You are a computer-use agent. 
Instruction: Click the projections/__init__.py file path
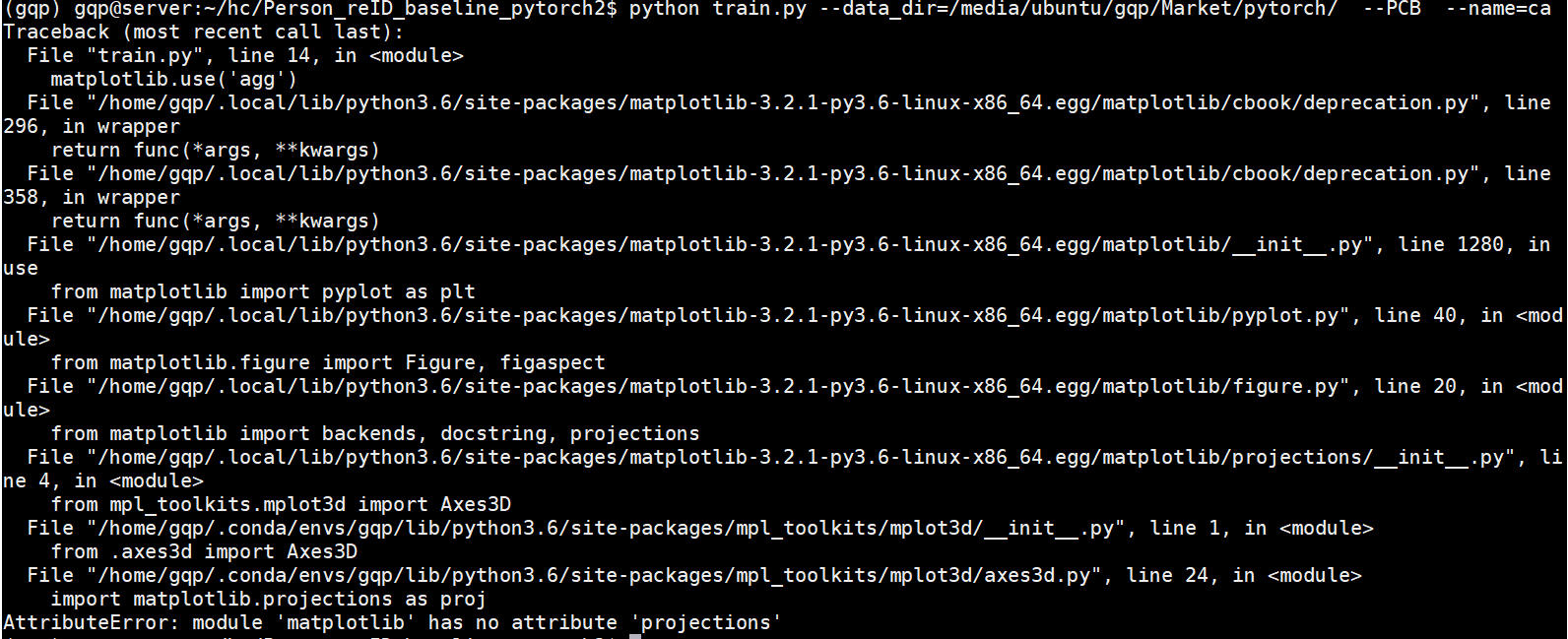click(801, 457)
